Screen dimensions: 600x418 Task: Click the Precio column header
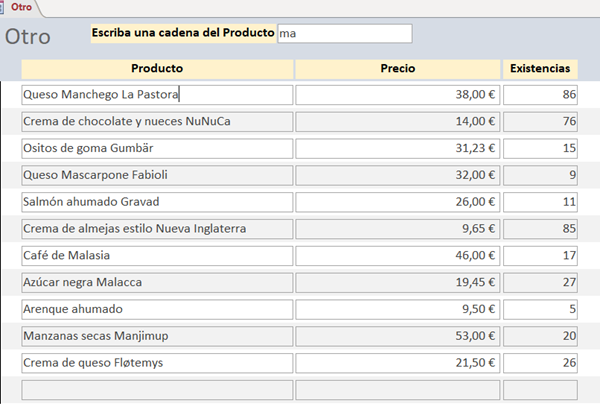tap(398, 69)
